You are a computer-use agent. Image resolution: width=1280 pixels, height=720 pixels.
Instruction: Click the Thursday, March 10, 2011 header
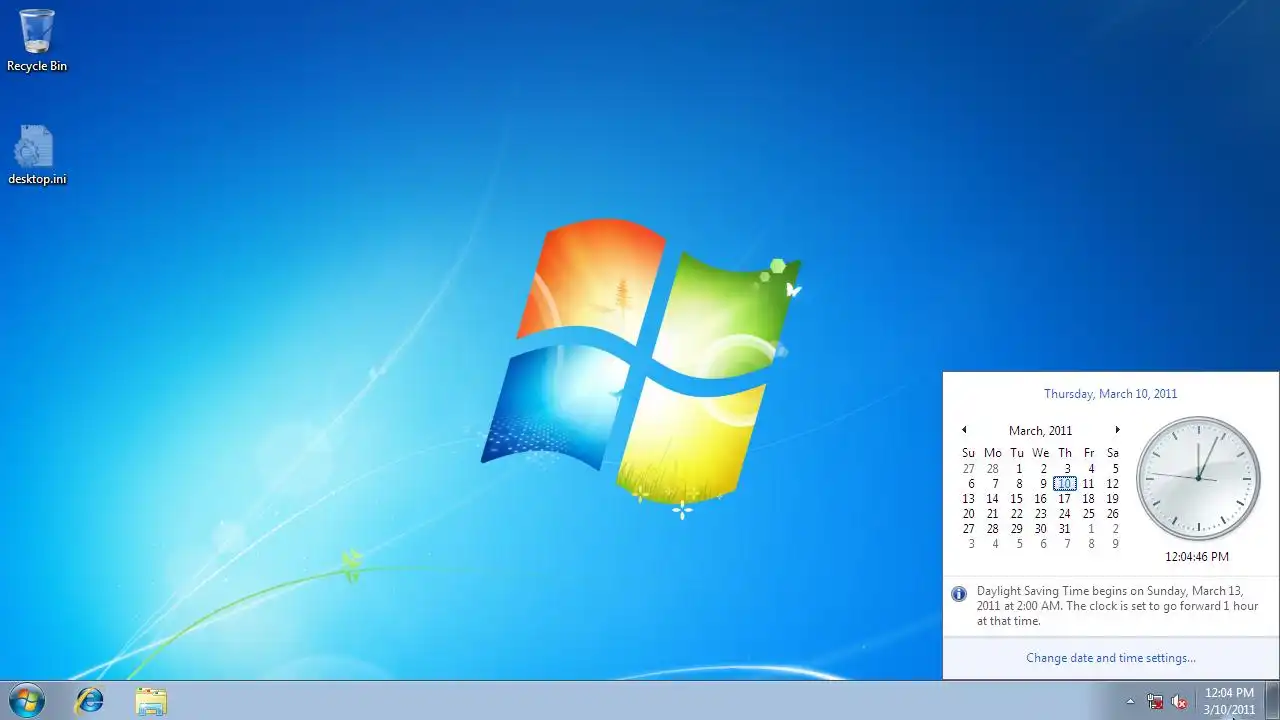(x=1111, y=394)
